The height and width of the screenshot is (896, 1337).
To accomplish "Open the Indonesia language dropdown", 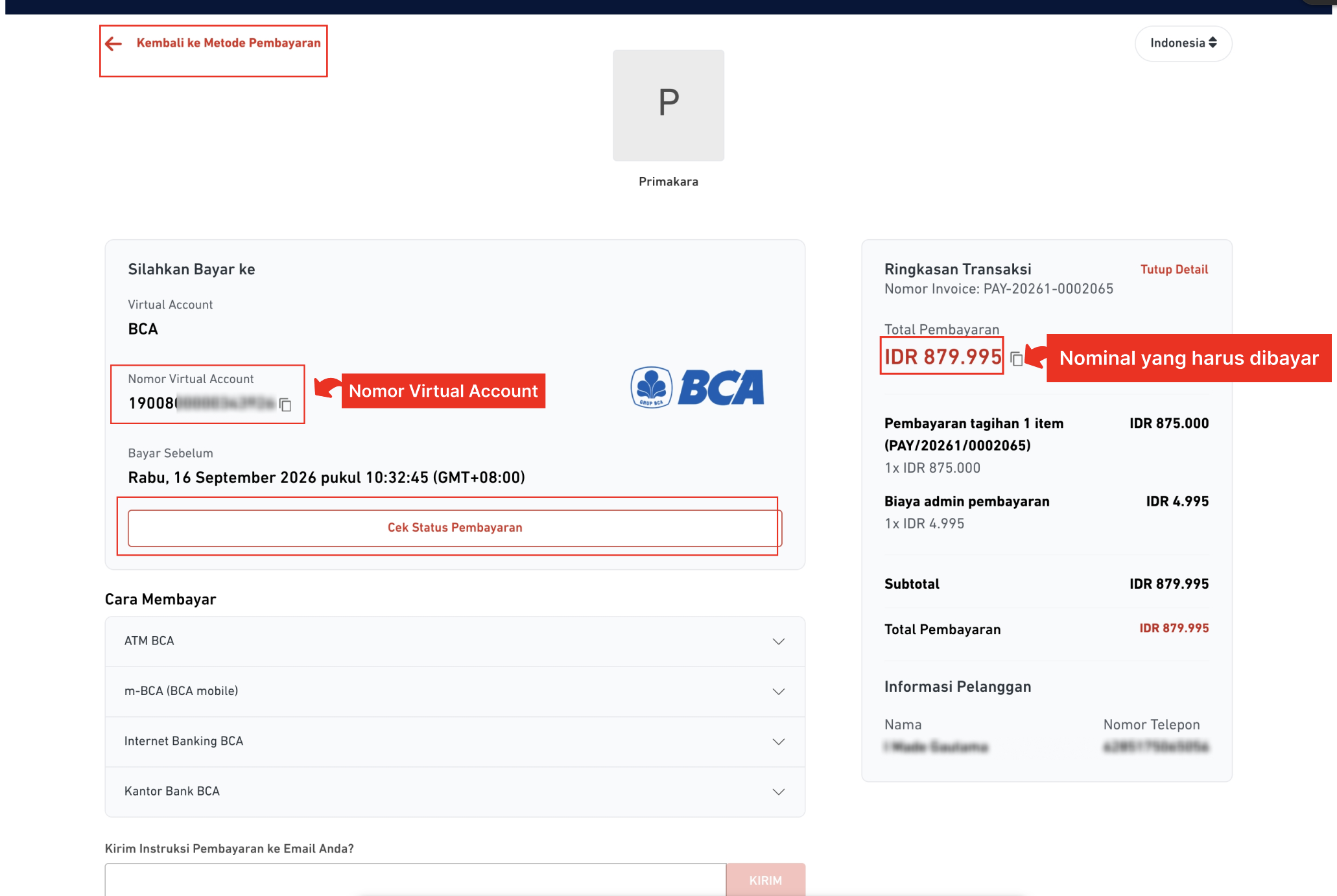I will coord(1183,43).
